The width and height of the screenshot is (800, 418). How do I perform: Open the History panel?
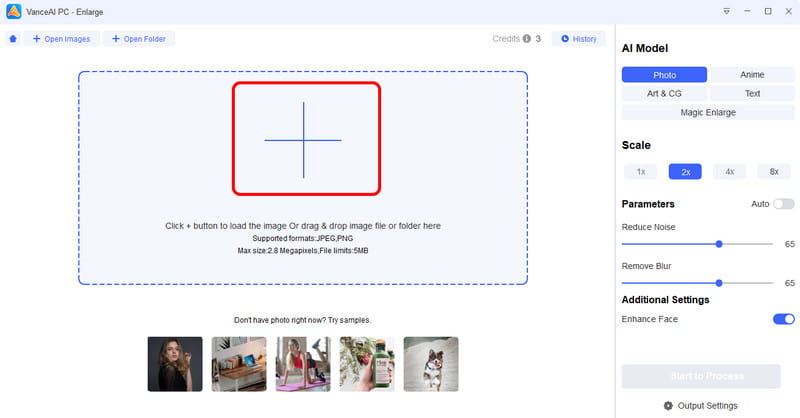(579, 39)
